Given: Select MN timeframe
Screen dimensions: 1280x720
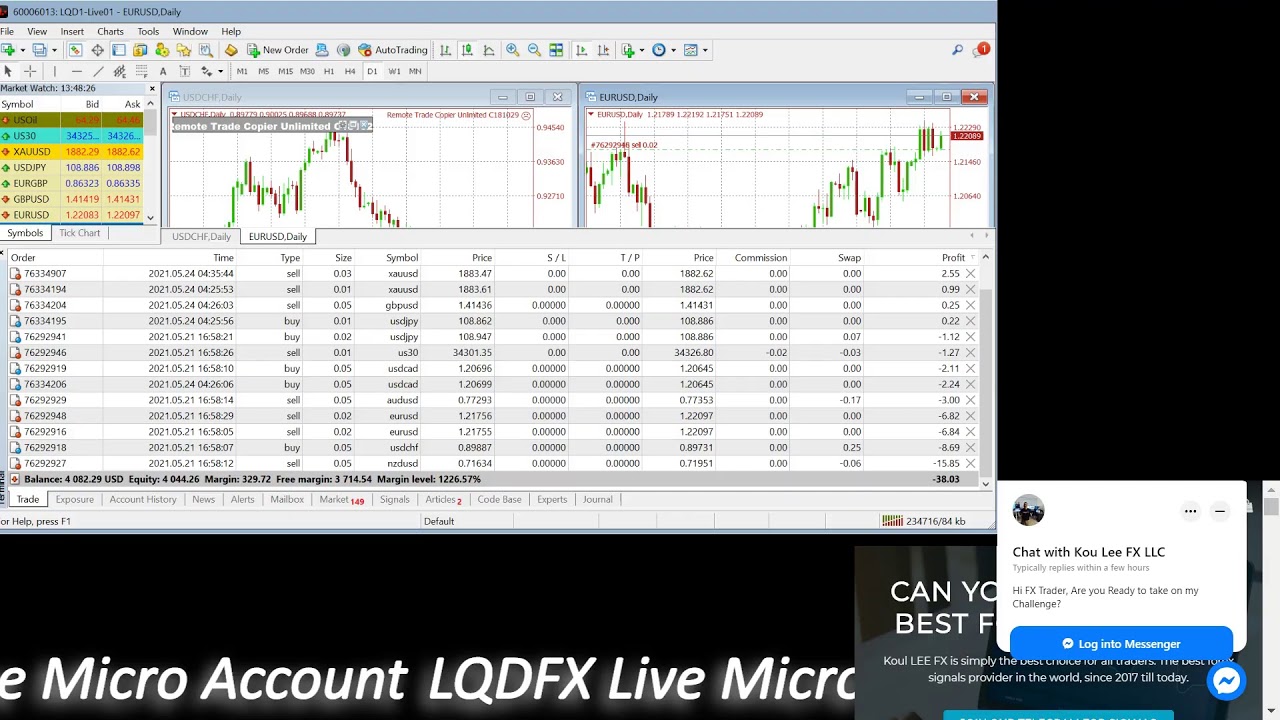Looking at the screenshot, I should coord(415,71).
